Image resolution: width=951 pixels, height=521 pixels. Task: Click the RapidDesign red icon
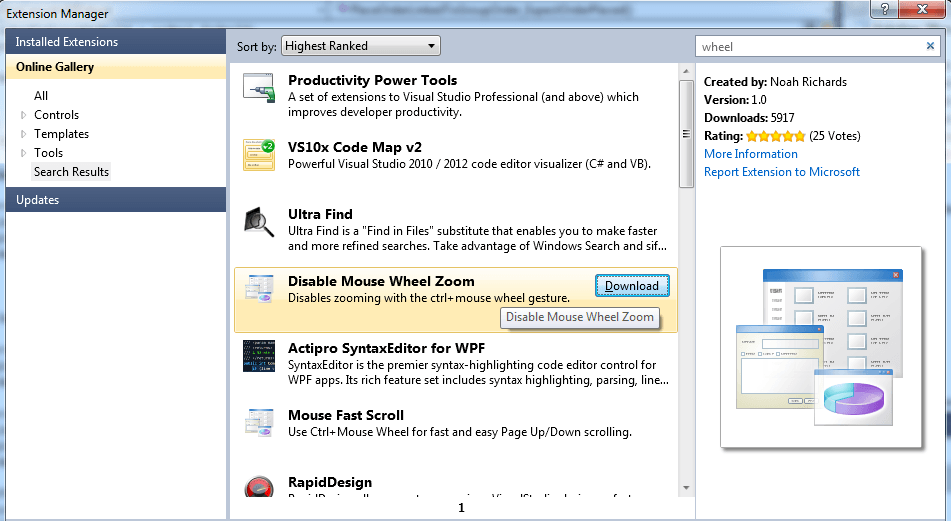[259, 488]
